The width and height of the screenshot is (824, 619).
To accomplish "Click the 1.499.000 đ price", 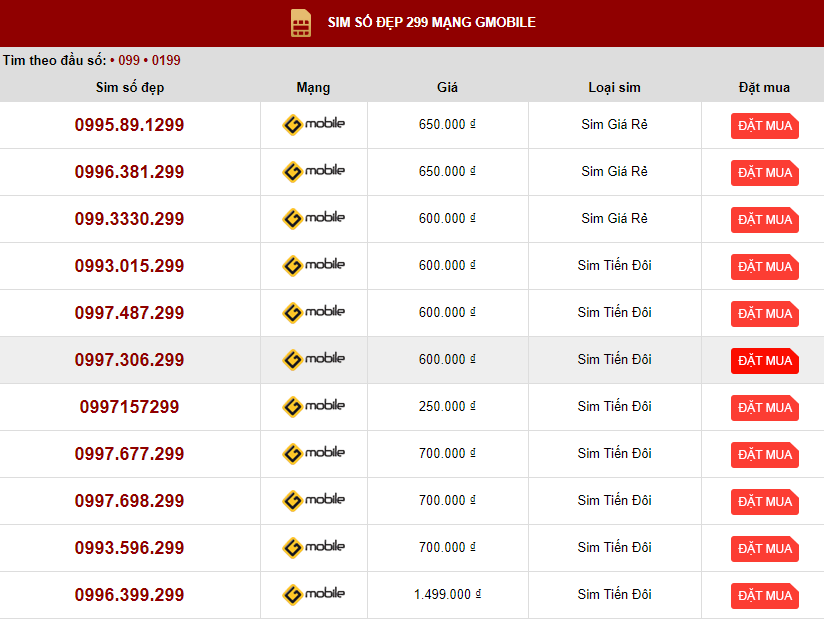I will pyautogui.click(x=447, y=594).
